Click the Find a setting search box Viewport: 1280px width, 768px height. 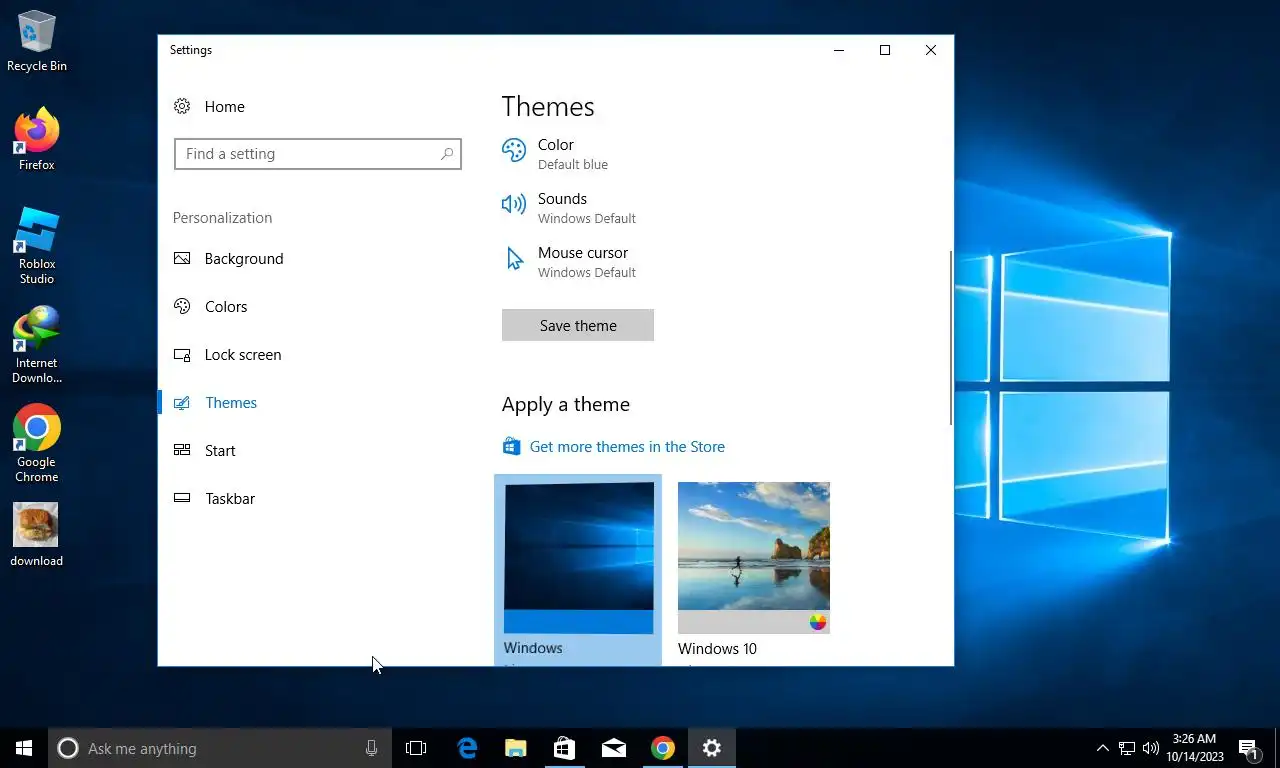coord(318,154)
